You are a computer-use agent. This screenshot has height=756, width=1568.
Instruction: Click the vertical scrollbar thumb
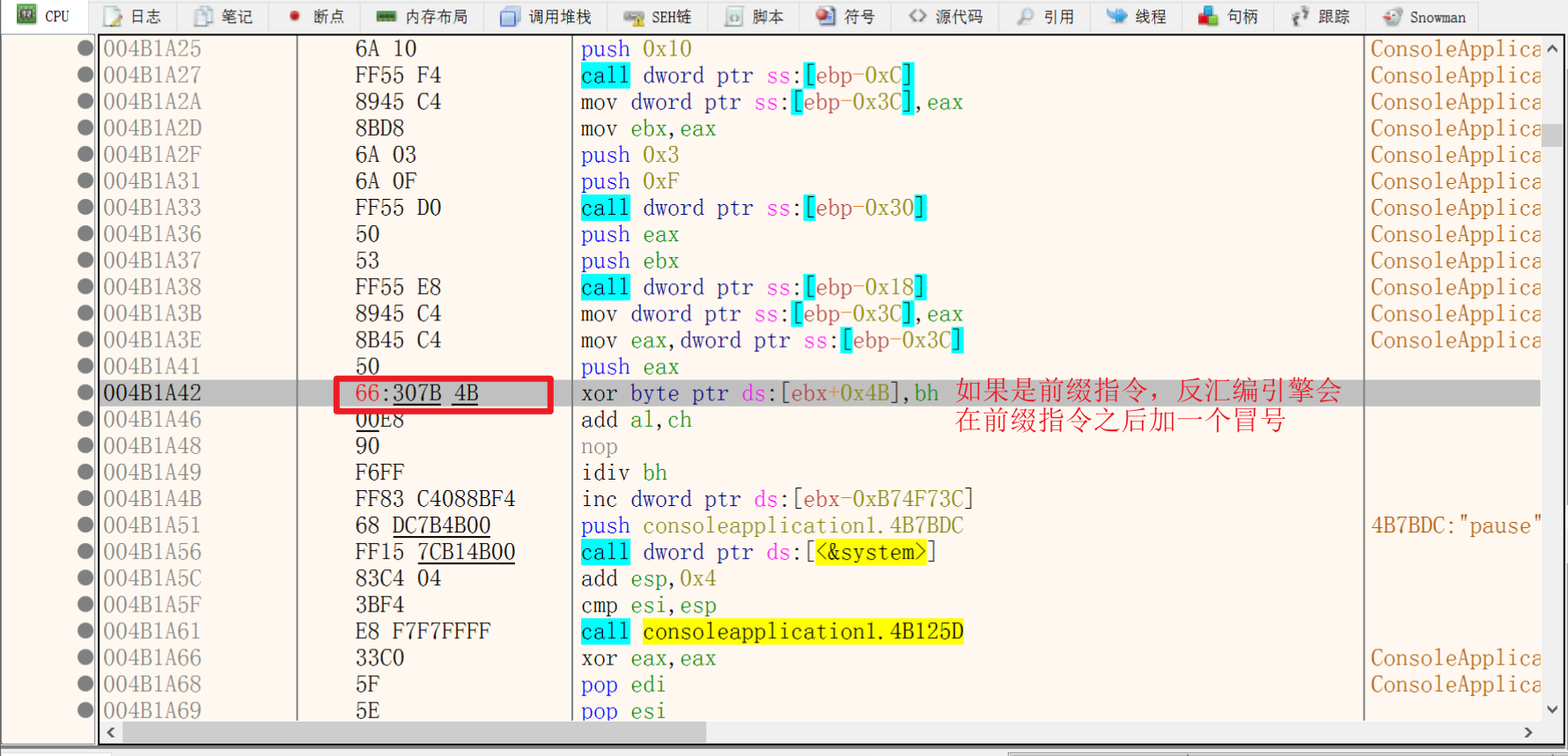(x=1552, y=135)
